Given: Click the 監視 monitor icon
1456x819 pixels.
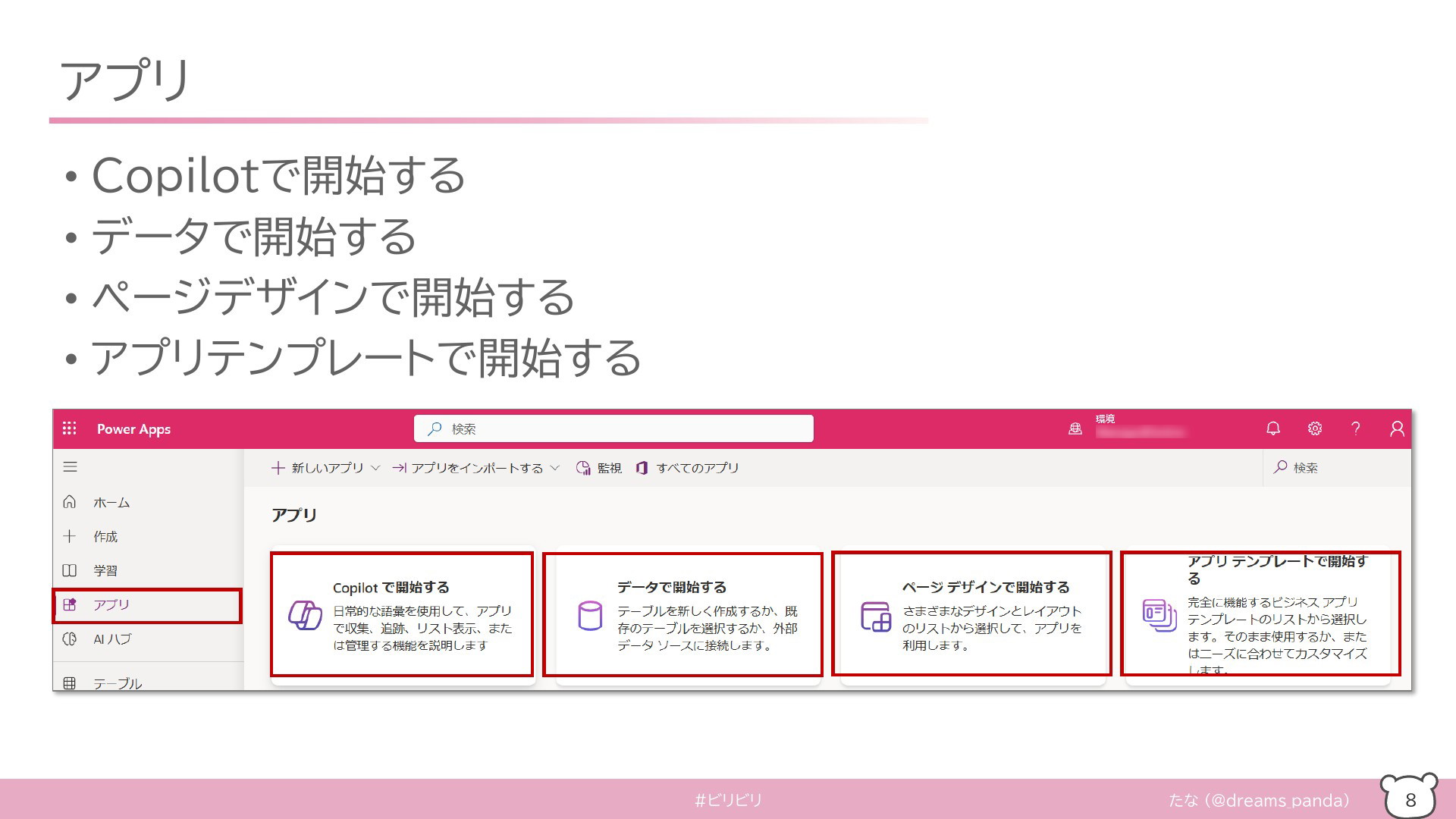Looking at the screenshot, I should point(583,468).
